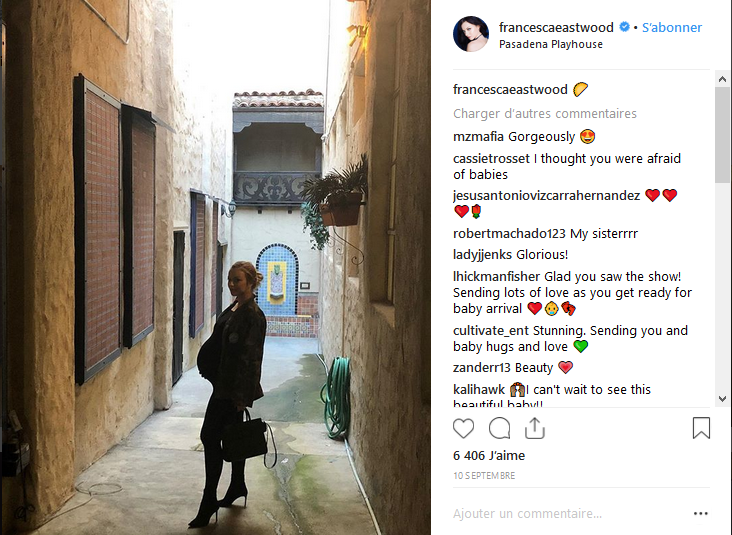Open the three-dots more options menu

tap(700, 514)
